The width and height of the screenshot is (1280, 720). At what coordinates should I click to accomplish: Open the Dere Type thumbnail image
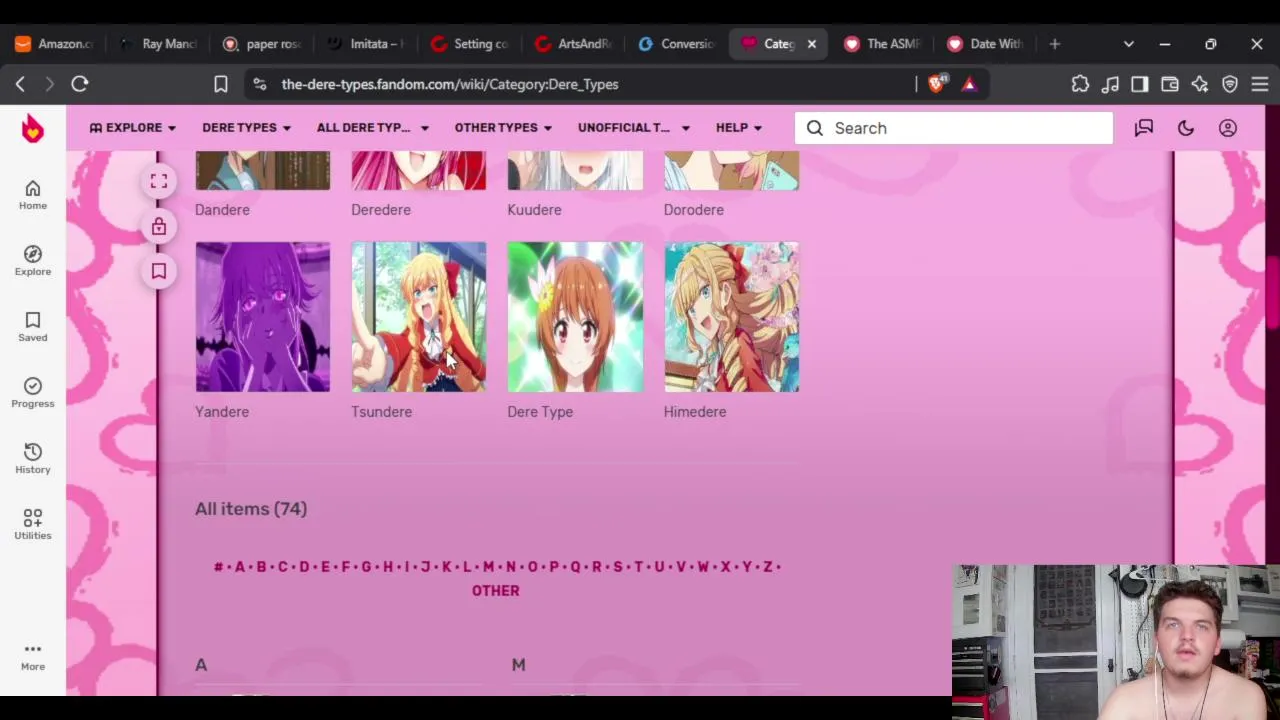(575, 317)
